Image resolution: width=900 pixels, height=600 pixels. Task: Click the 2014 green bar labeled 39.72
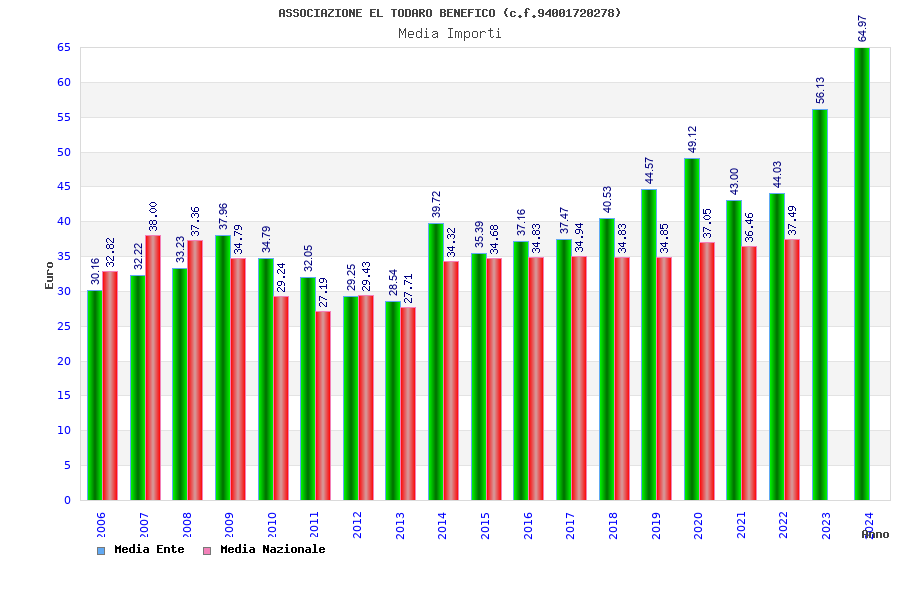point(436,362)
